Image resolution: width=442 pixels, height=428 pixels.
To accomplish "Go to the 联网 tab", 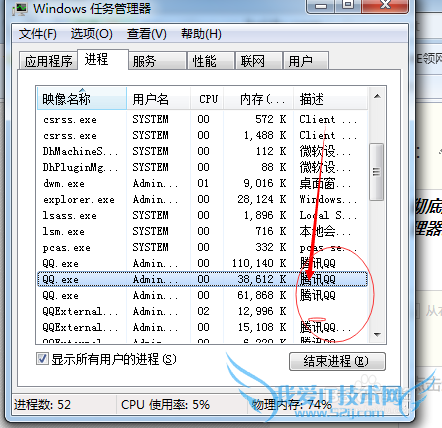I will (258, 61).
